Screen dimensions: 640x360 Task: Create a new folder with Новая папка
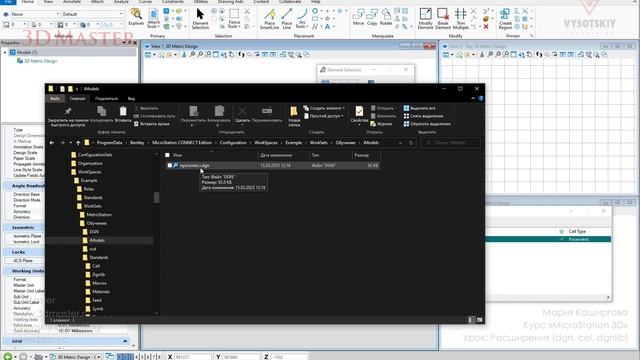click(294, 117)
